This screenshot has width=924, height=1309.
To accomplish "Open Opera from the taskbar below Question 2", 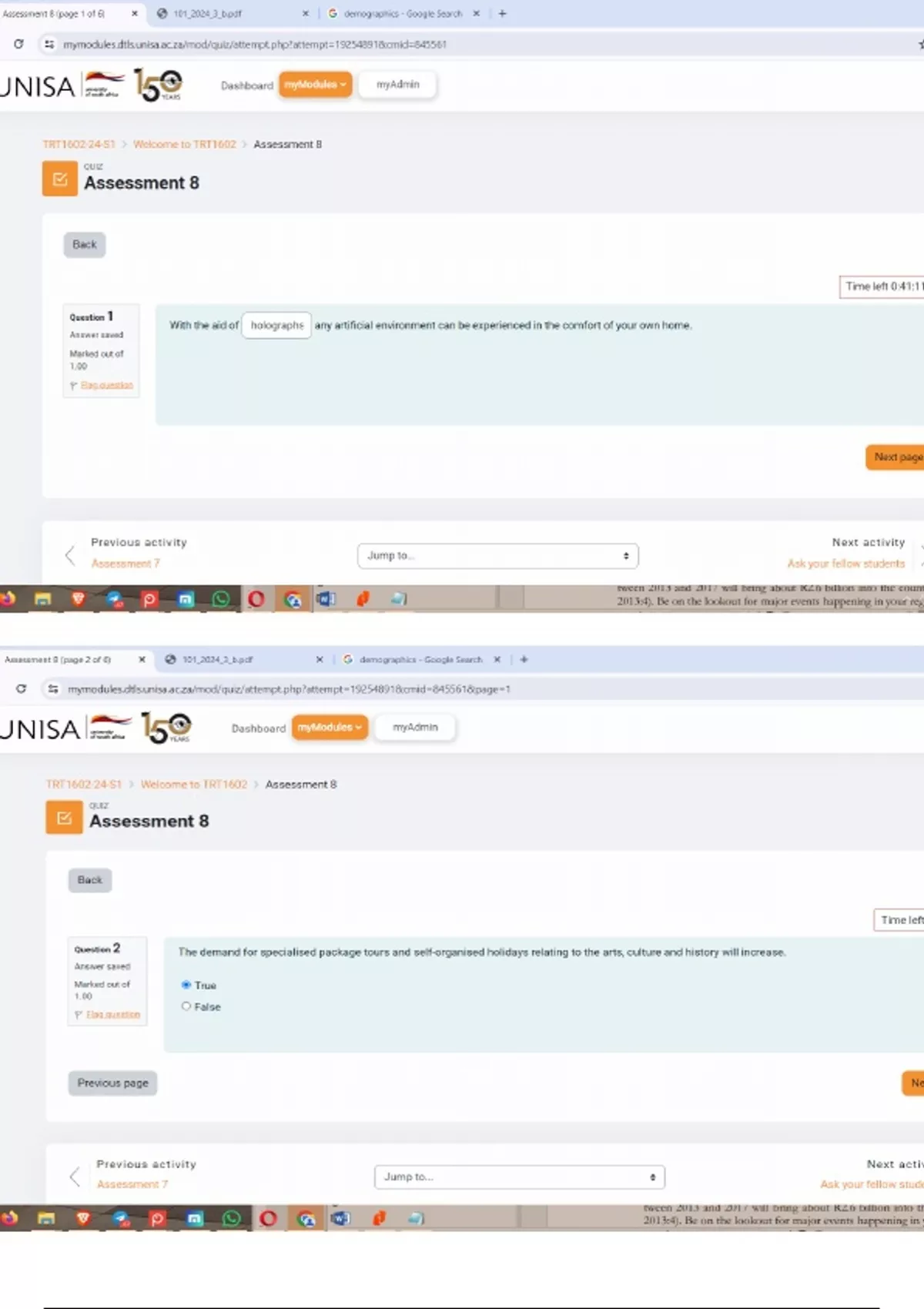I will pyautogui.click(x=268, y=1218).
